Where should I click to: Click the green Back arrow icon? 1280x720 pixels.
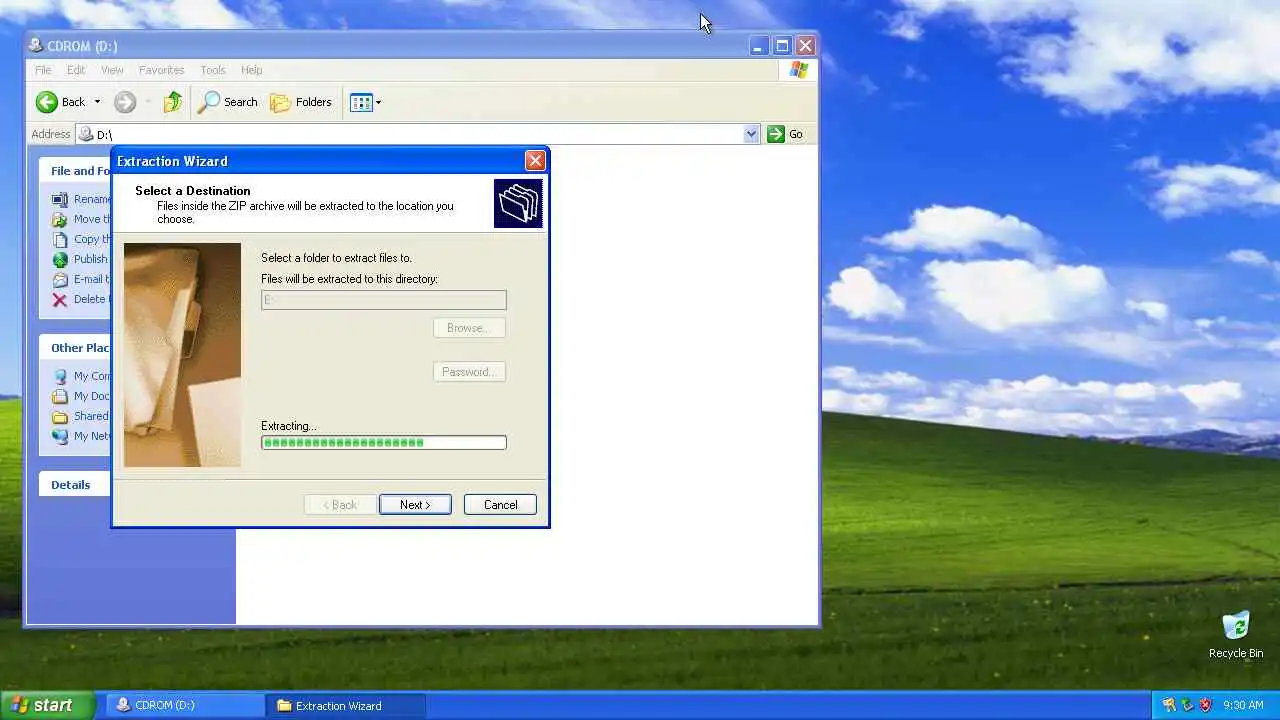point(47,102)
